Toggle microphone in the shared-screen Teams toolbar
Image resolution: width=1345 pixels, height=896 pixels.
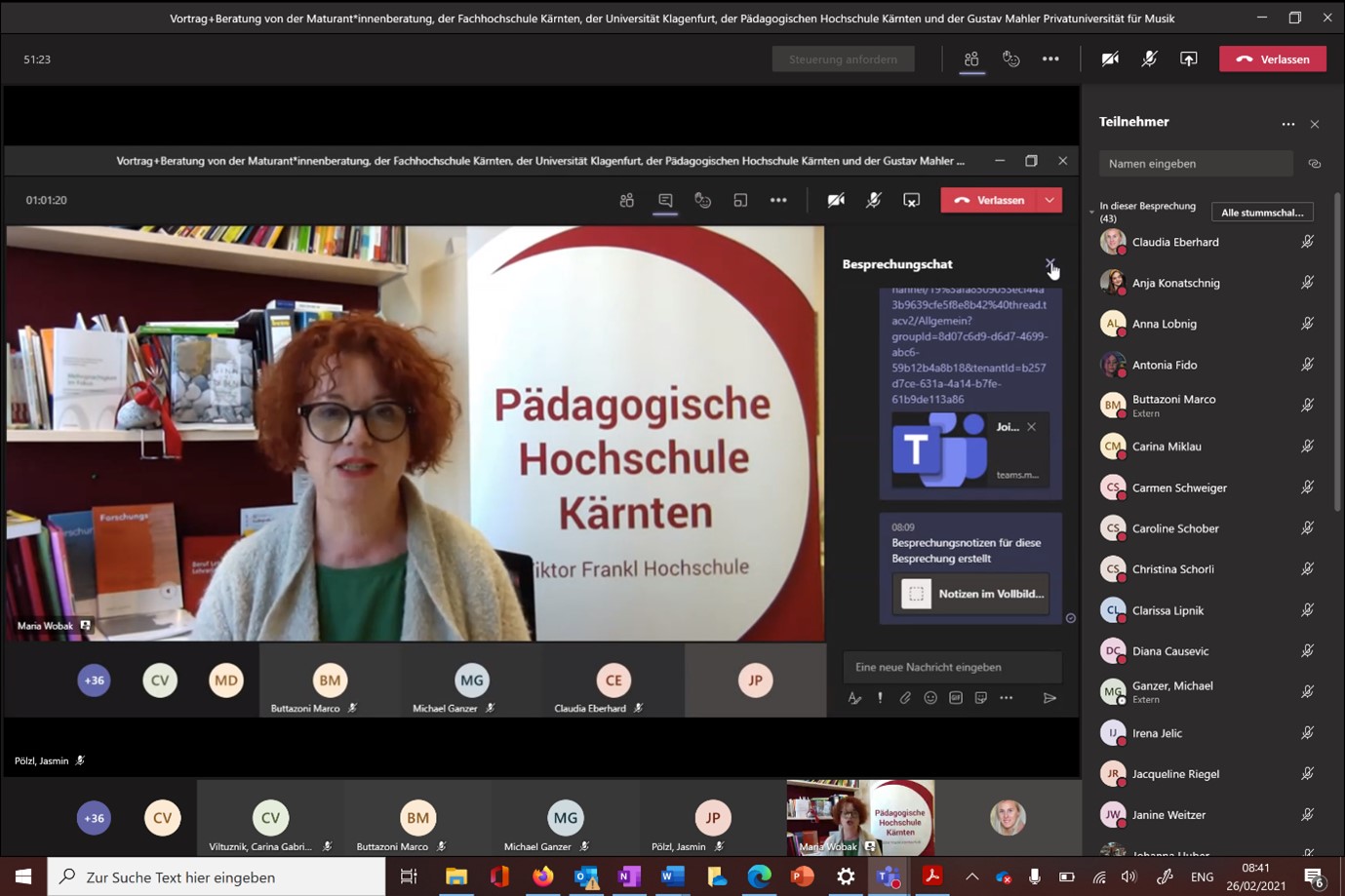click(x=874, y=200)
